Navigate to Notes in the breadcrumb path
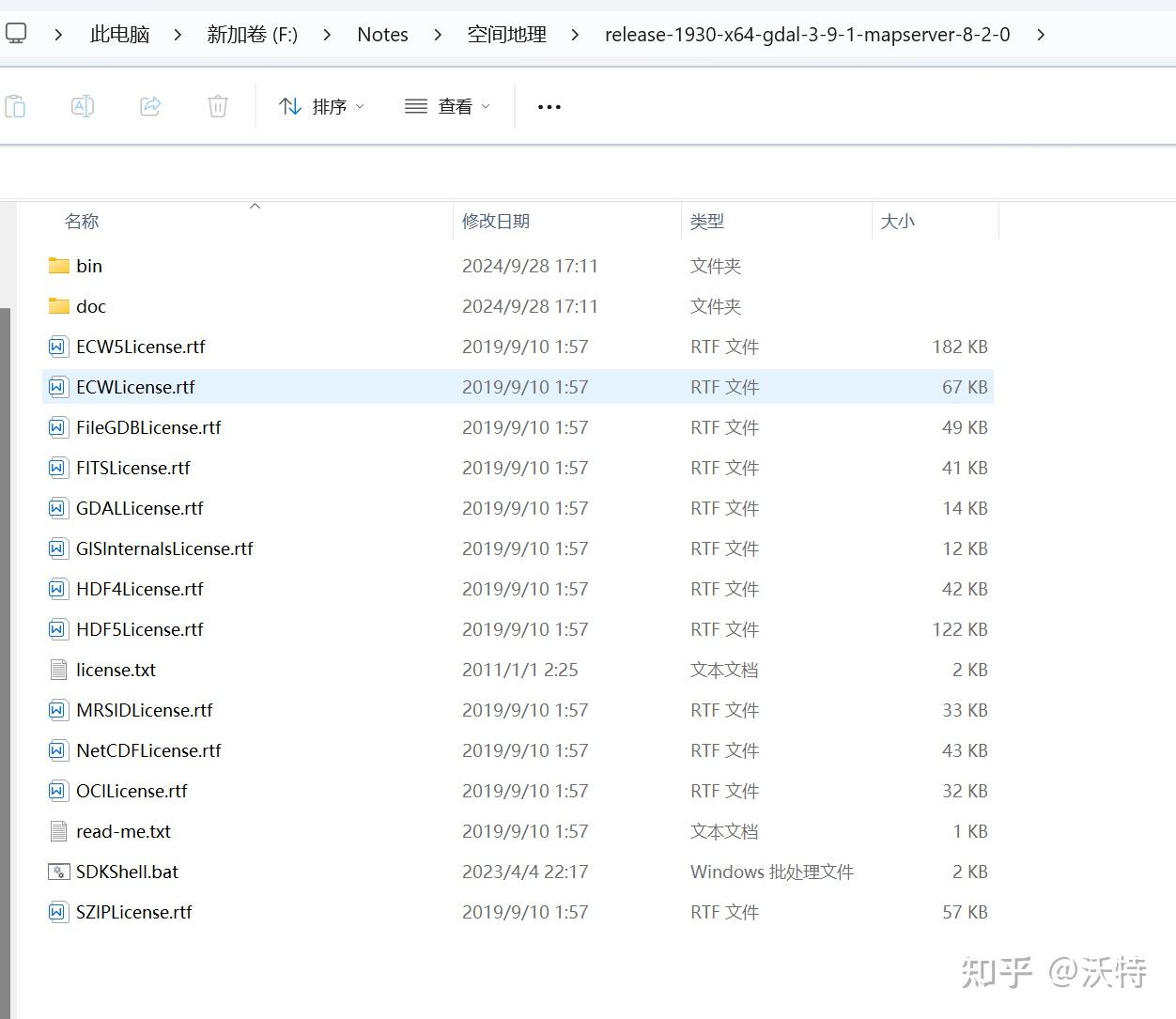This screenshot has height=1019, width=1176. 381,34
